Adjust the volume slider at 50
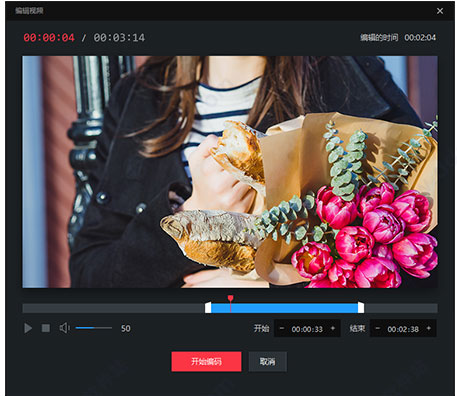 pos(94,328)
